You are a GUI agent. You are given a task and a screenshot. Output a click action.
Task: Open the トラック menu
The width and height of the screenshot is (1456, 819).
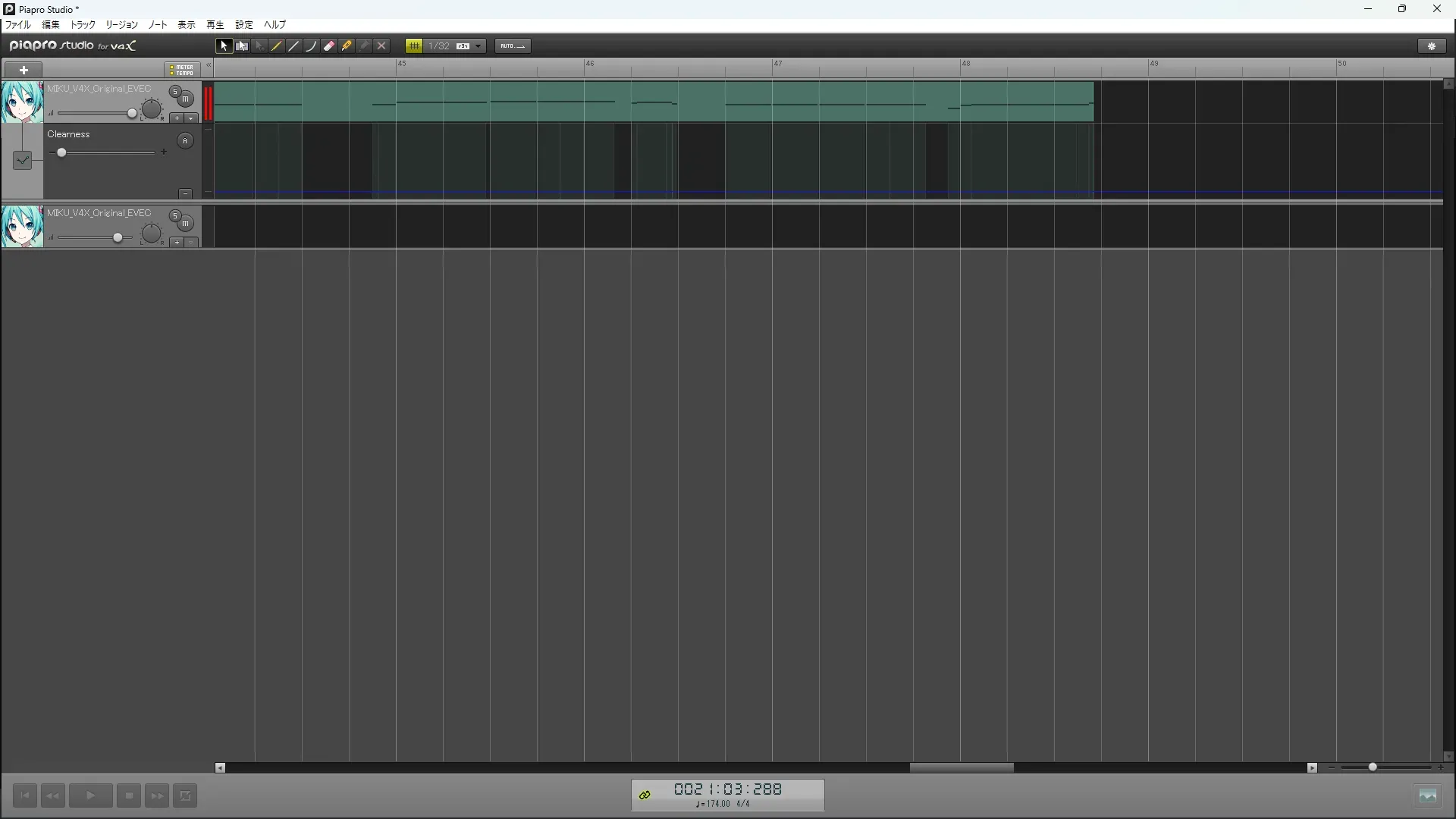pos(83,25)
